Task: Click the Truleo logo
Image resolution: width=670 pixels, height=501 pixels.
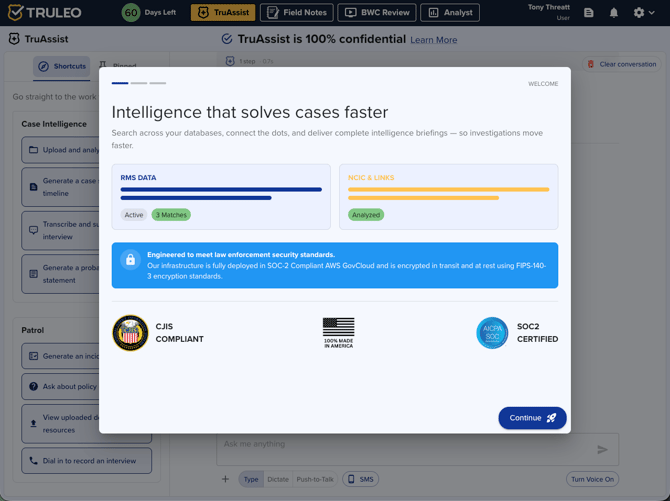Action: [x=44, y=12]
